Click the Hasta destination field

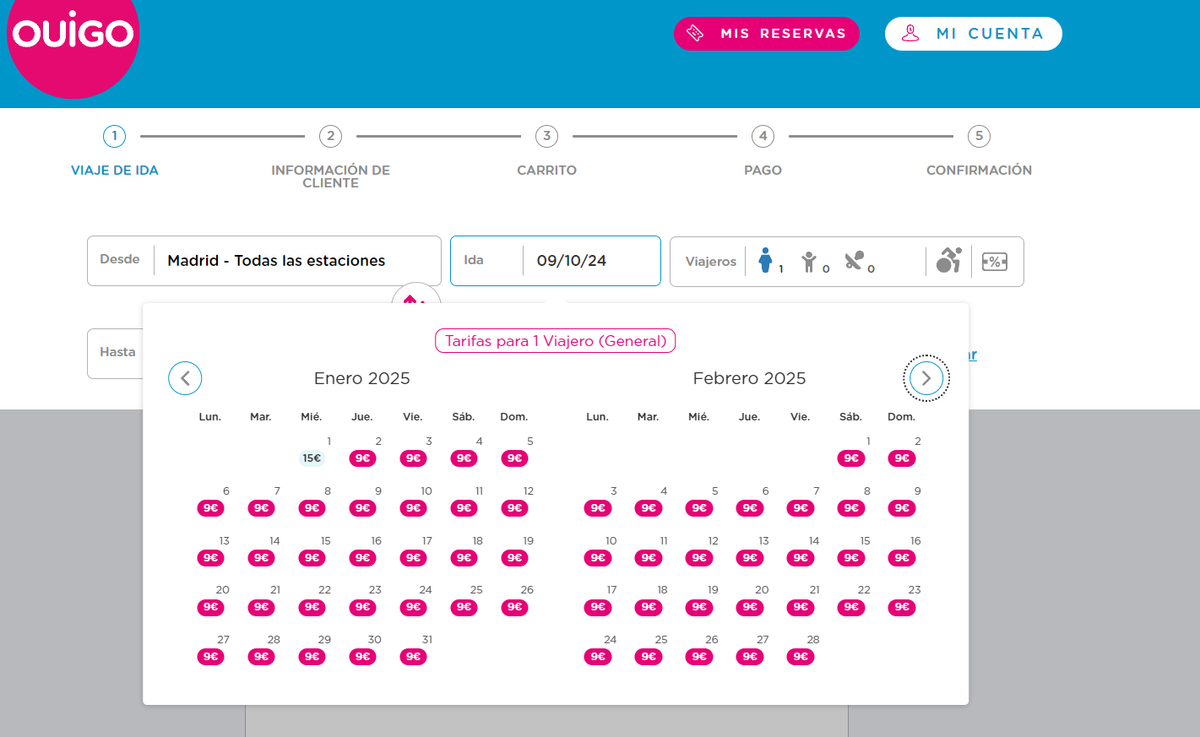click(x=116, y=353)
